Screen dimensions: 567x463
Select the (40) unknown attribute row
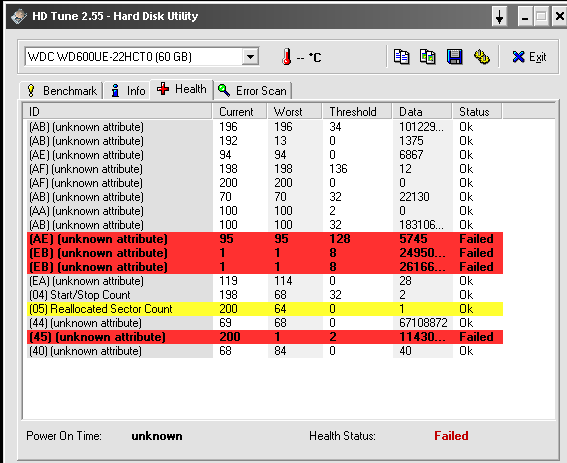[265, 351]
